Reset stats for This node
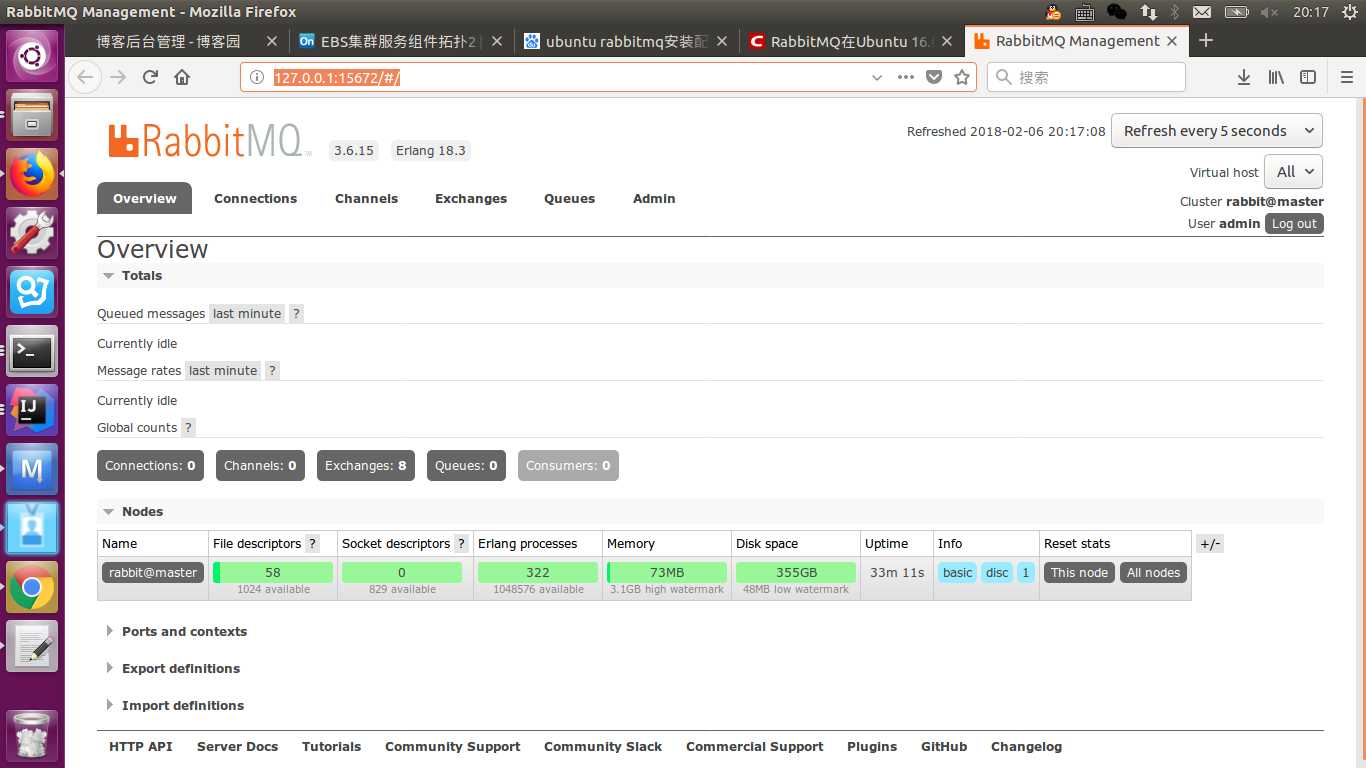The width and height of the screenshot is (1366, 768). 1079,573
